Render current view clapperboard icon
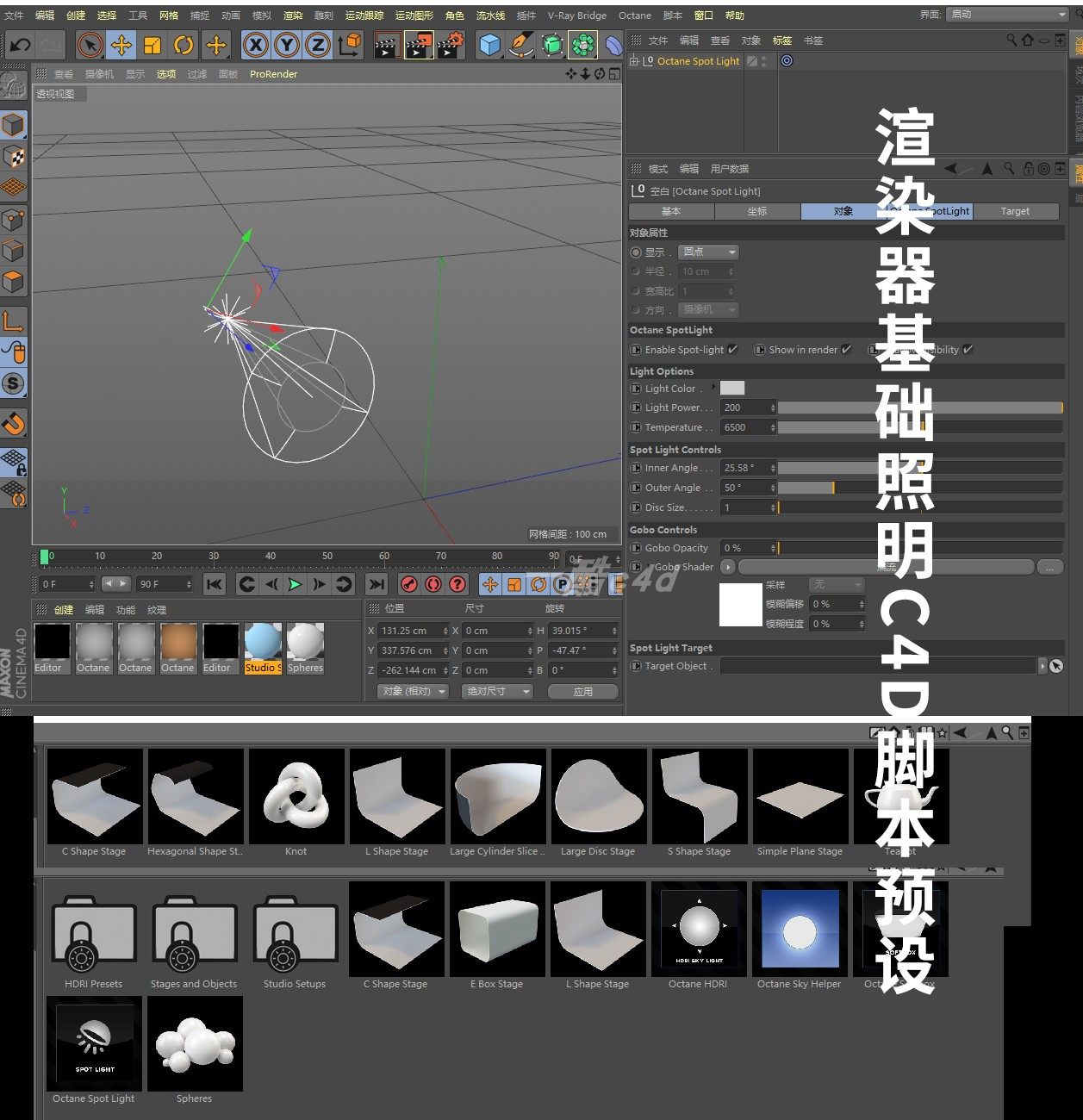 [387, 45]
